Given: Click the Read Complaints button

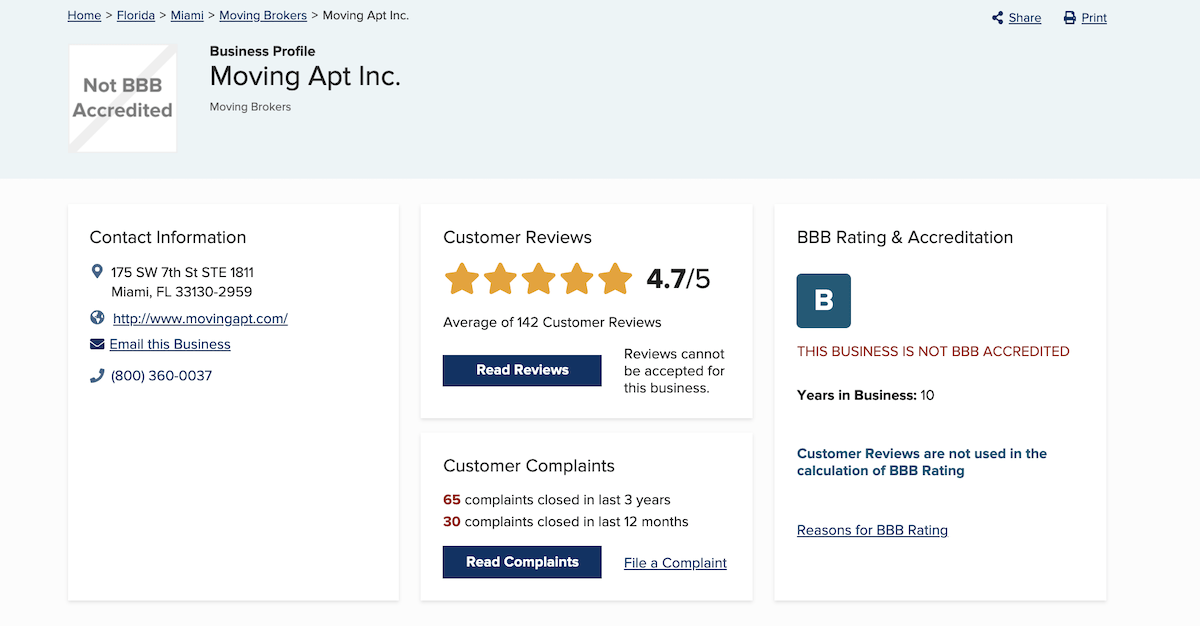Looking at the screenshot, I should click(x=522, y=562).
